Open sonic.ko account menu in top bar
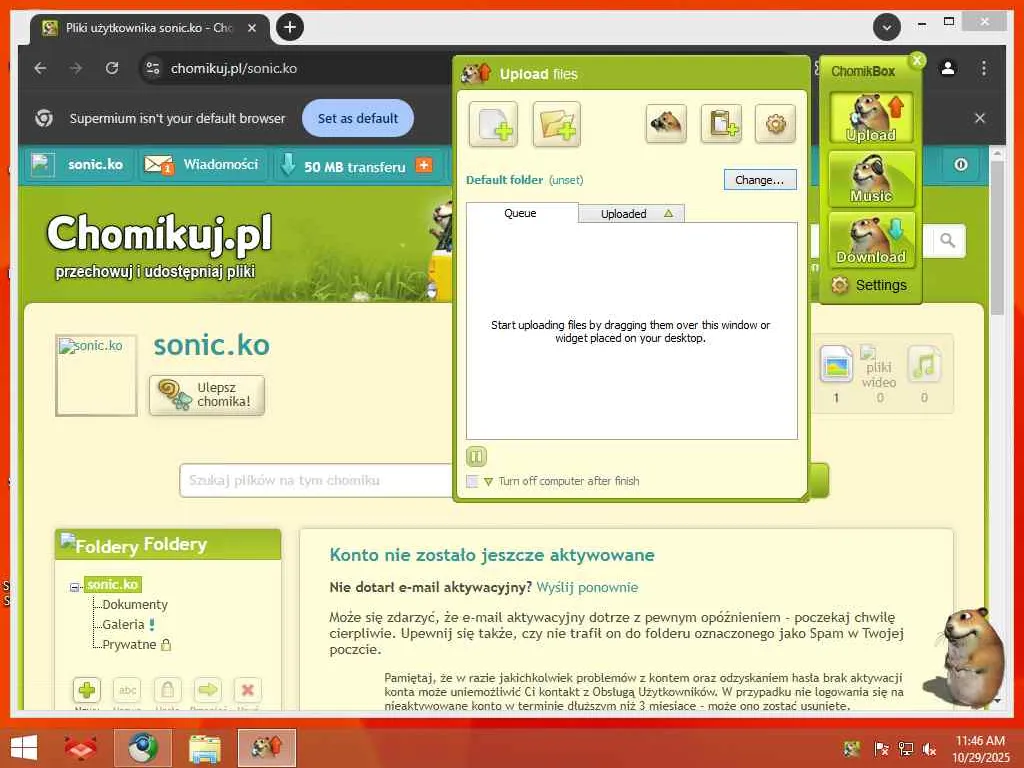Image resolution: width=1024 pixels, height=768 pixels. pos(78,165)
